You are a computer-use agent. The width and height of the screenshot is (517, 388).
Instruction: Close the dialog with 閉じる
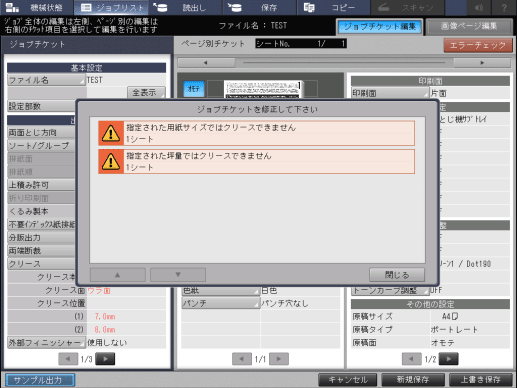click(397, 275)
